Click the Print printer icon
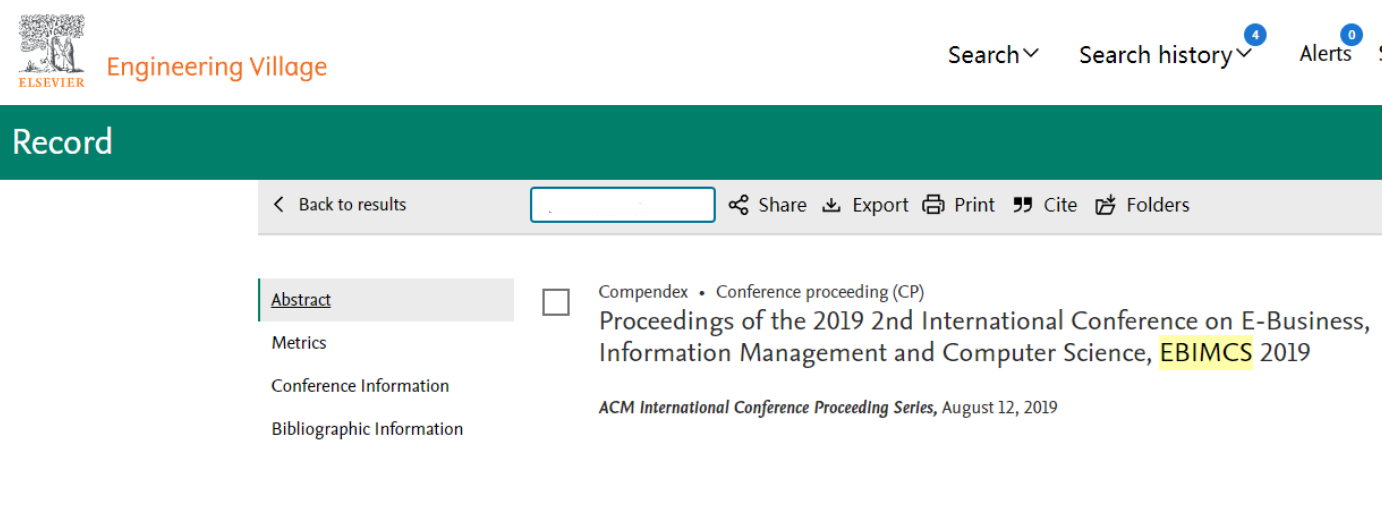 (x=933, y=205)
